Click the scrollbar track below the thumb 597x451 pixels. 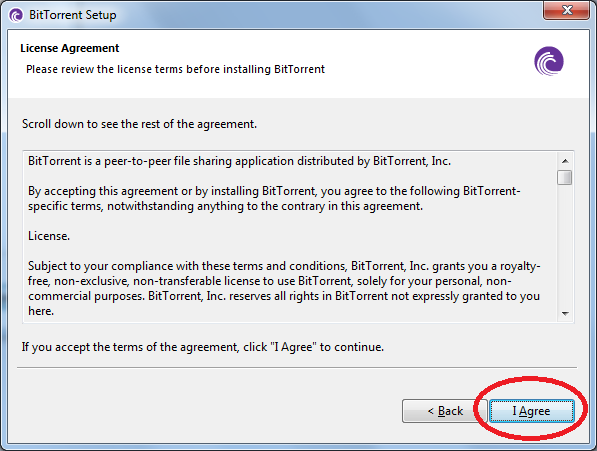[565, 245]
